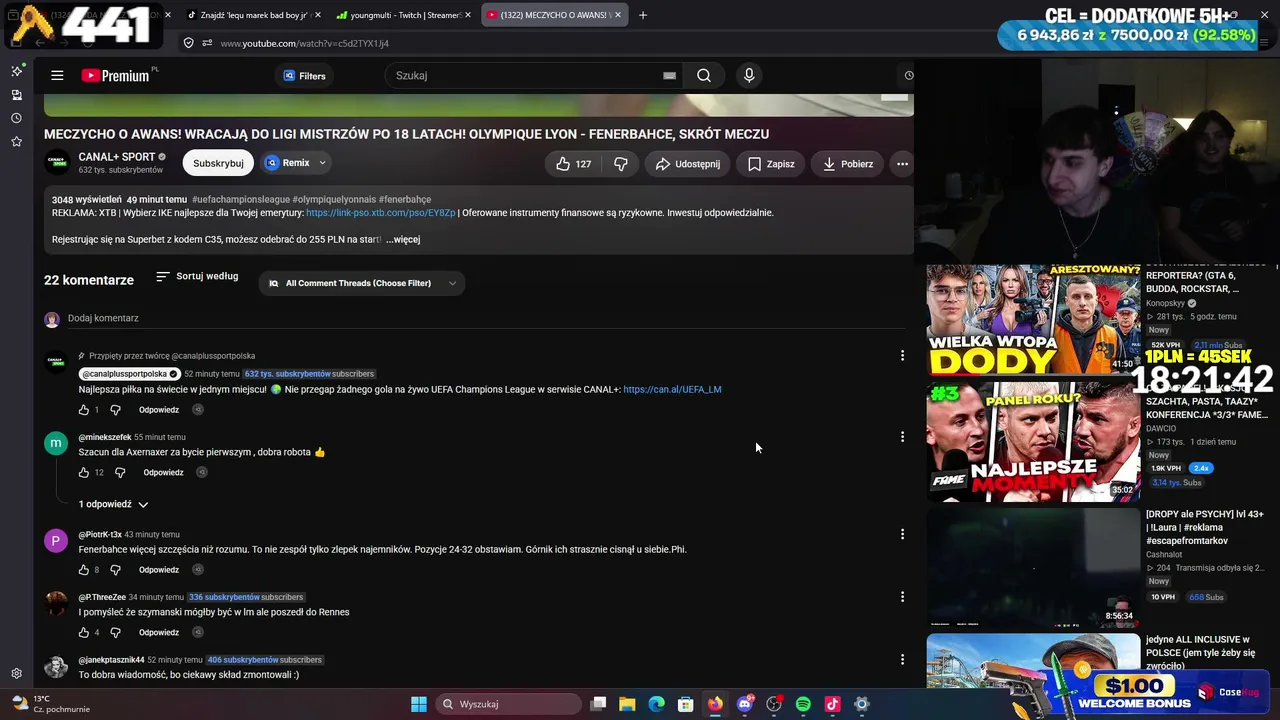Image resolution: width=1280 pixels, height=720 pixels.
Task: Open history clock icon in browser sidebar
Action: (16, 118)
